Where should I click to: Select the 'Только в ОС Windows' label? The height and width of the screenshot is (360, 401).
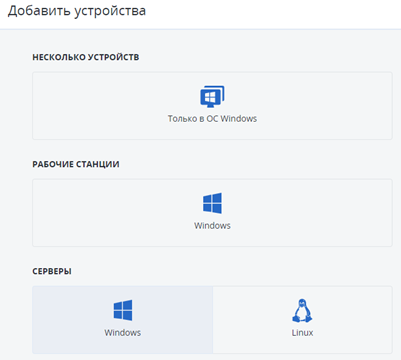coord(212,119)
